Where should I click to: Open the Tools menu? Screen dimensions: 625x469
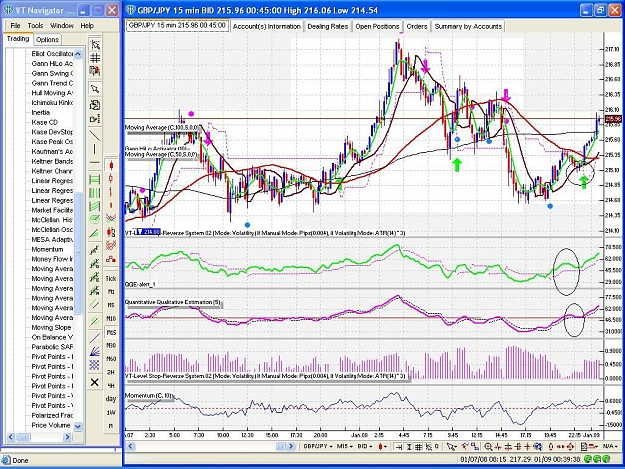pyautogui.click(x=35, y=26)
